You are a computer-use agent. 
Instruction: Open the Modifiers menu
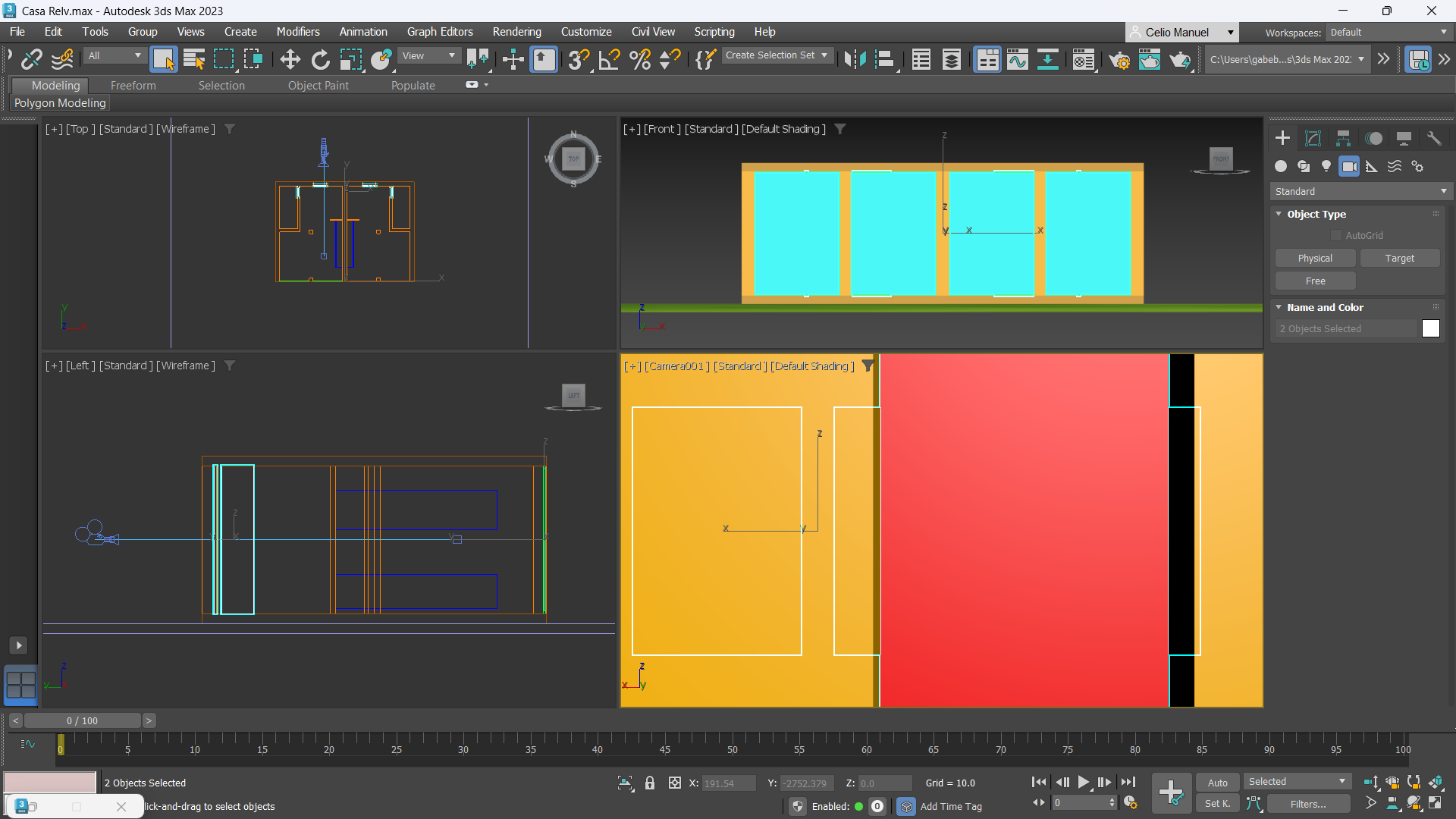click(x=297, y=32)
